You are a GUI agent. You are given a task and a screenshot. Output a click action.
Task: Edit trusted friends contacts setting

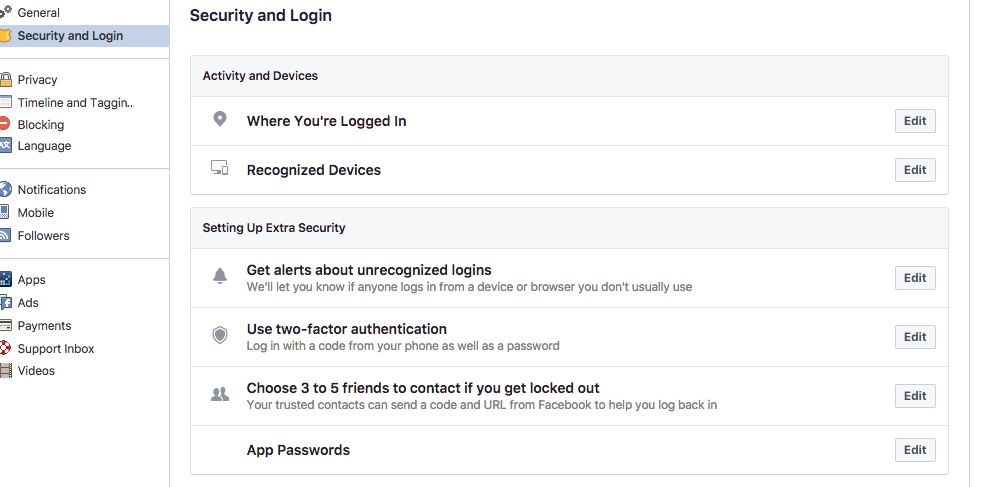[915, 396]
